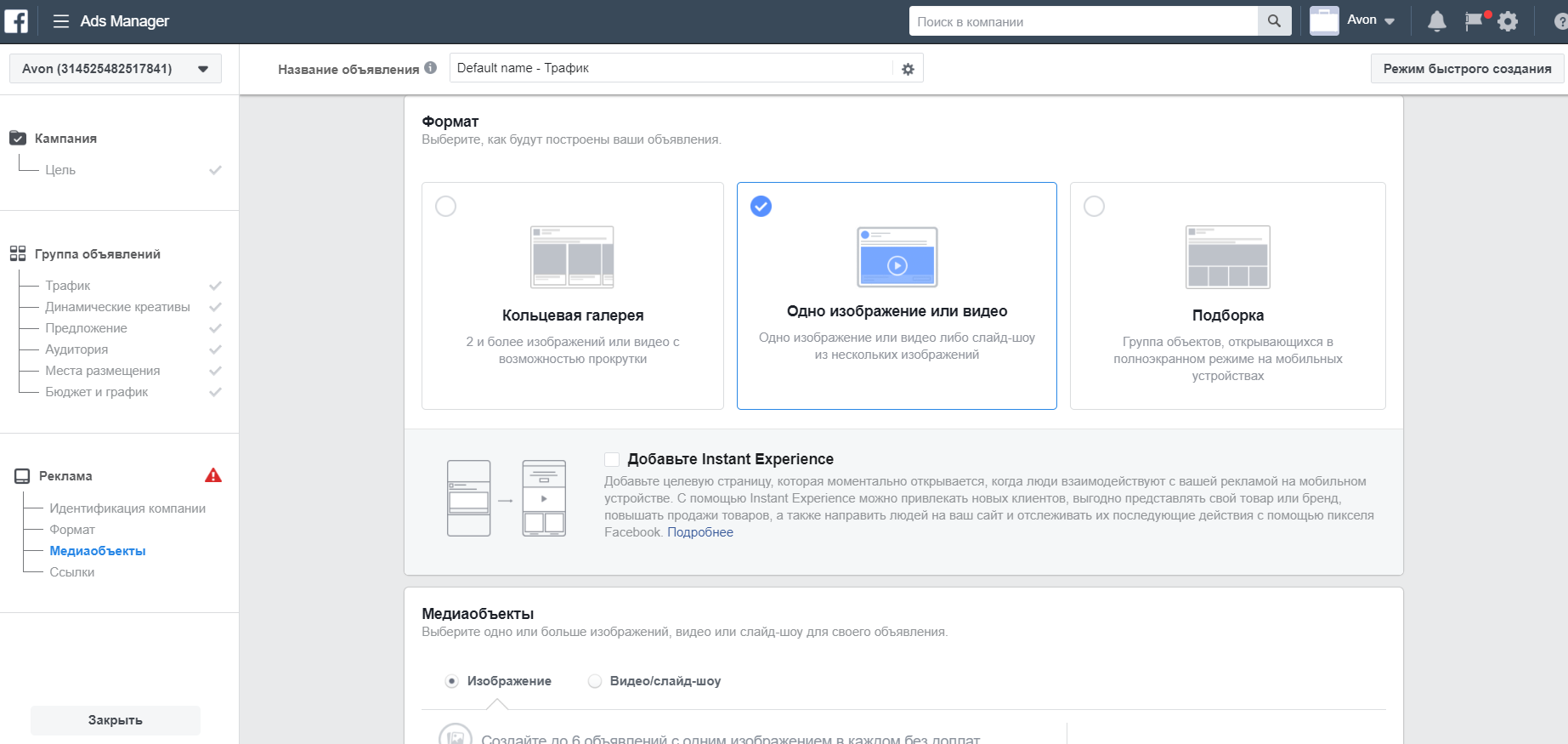Click the collection format illustration
This screenshot has width=1568, height=744.
[1228, 257]
